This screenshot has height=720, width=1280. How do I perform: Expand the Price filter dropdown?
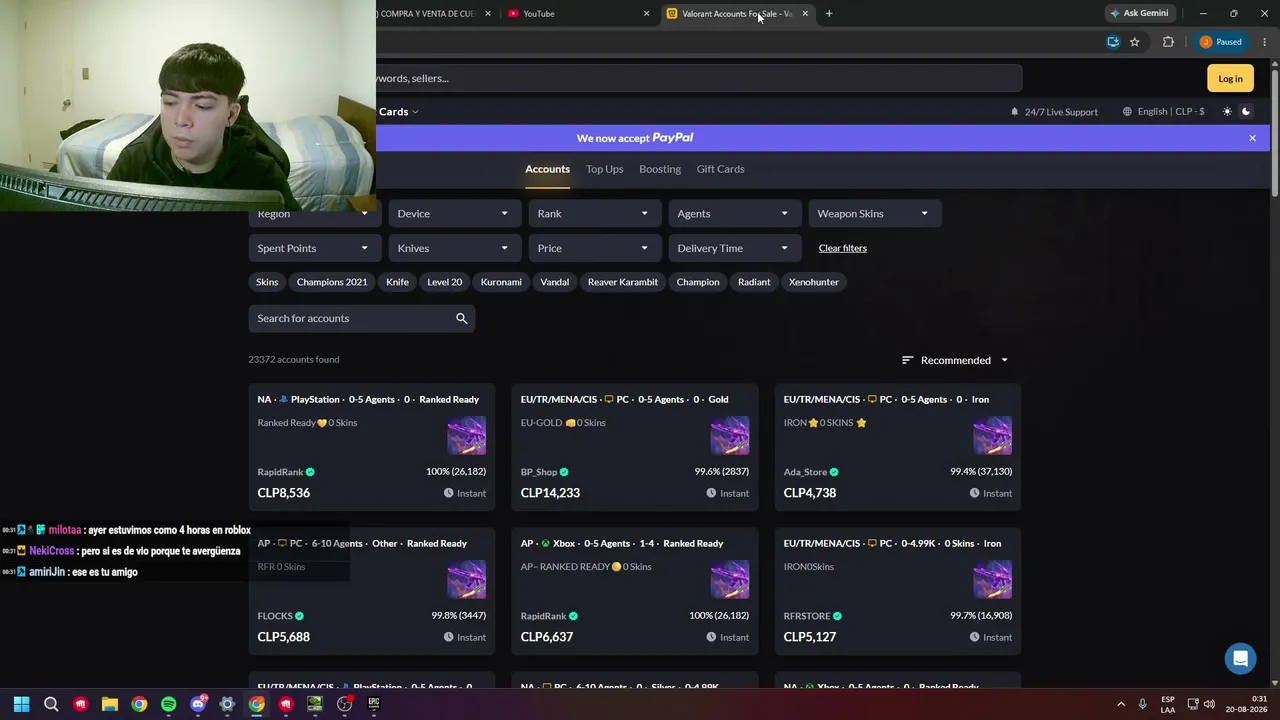pos(594,248)
